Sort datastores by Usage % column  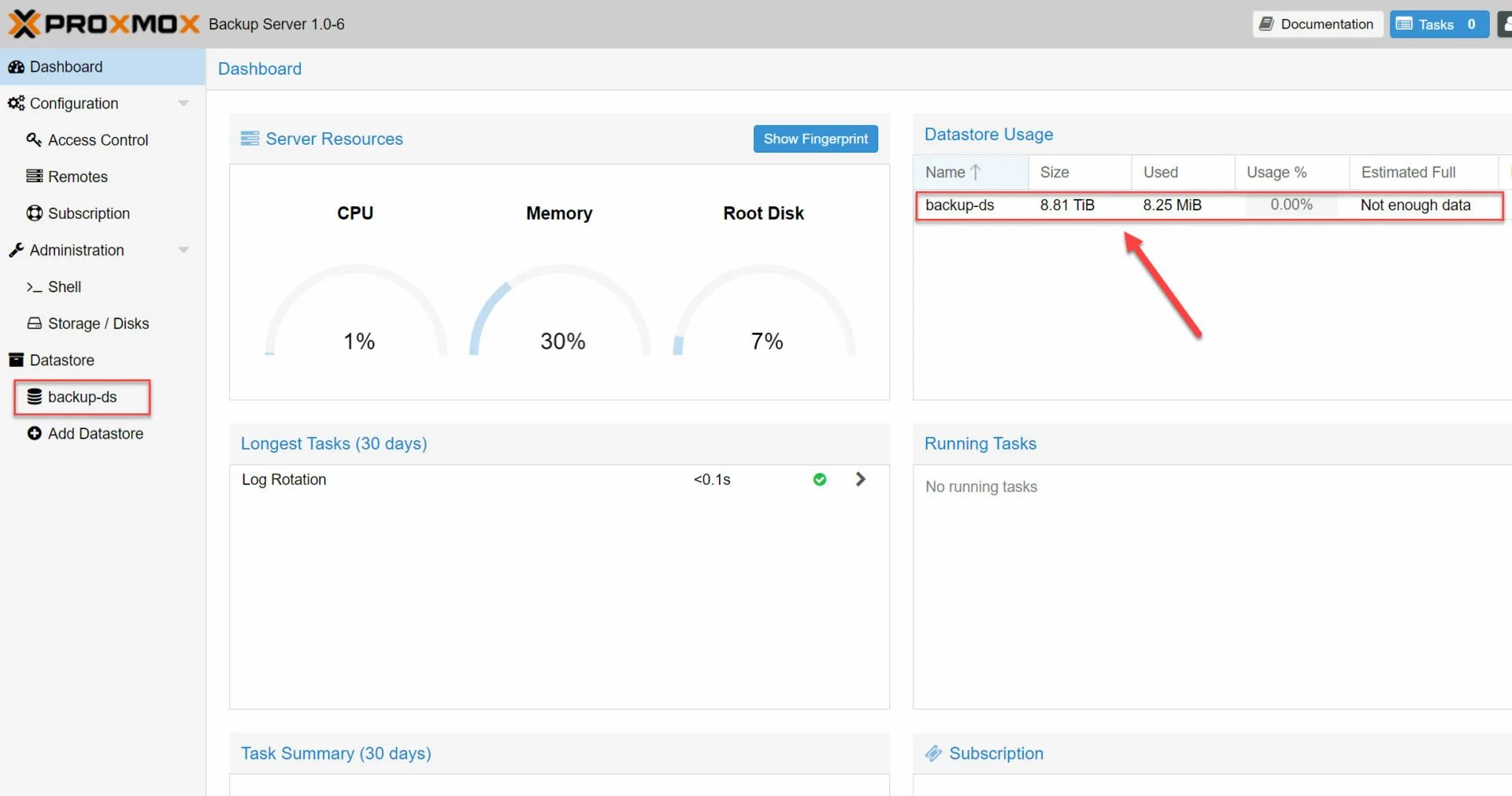1292,172
